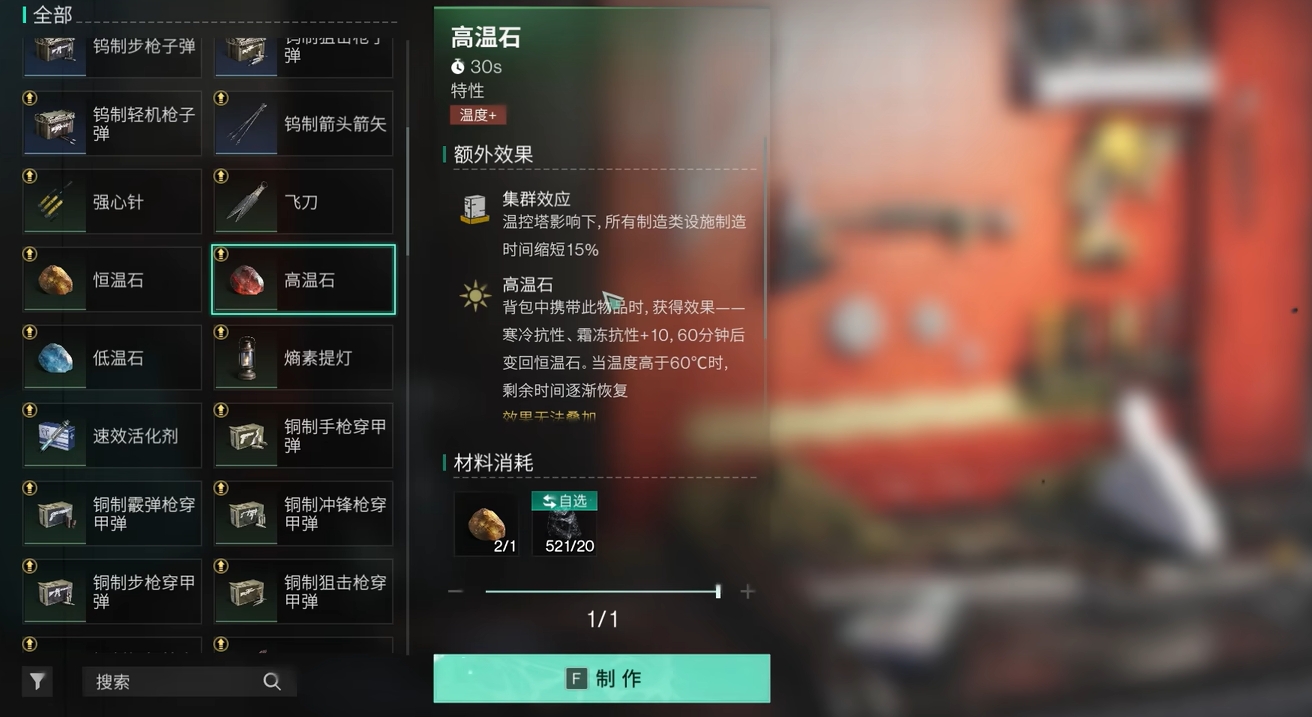Select the 钨制轻机枪子弹 ammo recipe

[x=112, y=124]
